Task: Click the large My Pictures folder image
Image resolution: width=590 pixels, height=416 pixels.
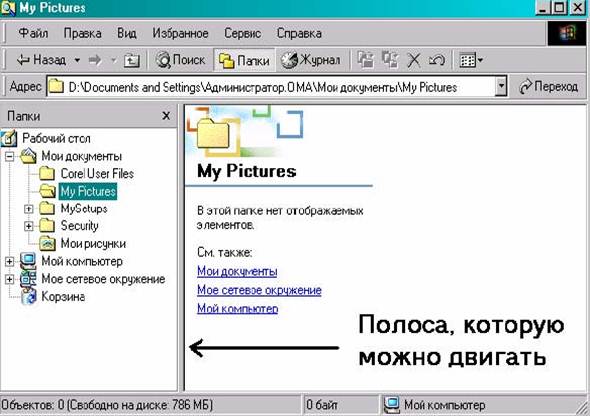Action: pos(213,133)
